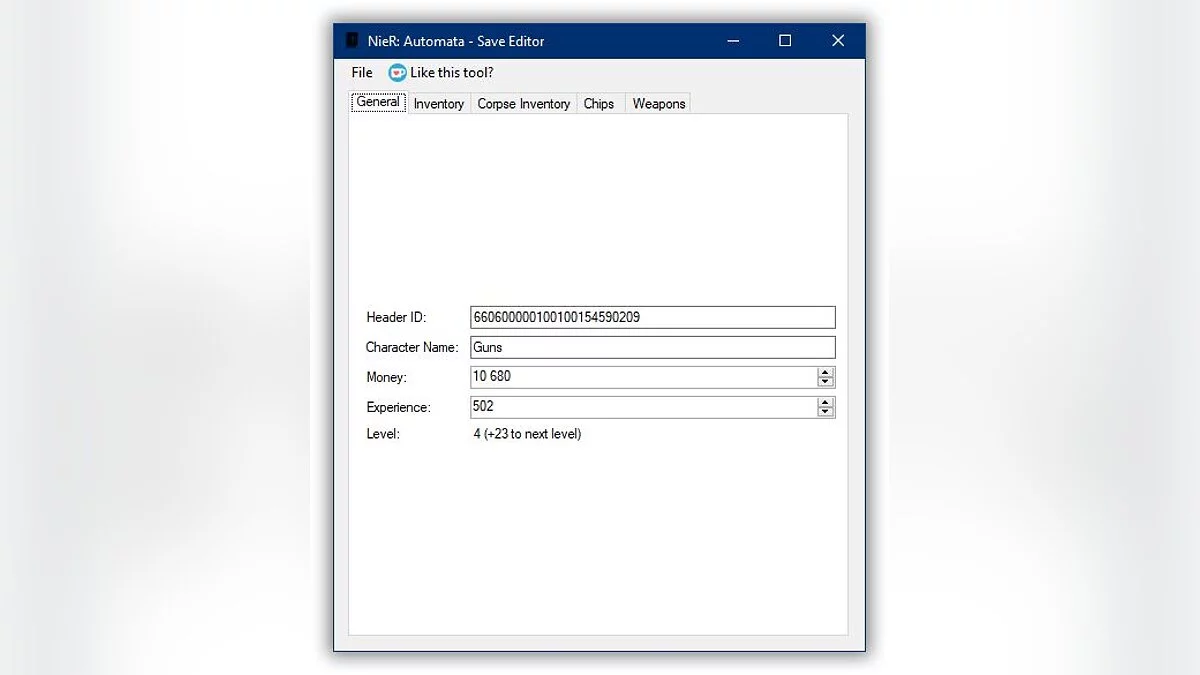Increase Money with the up arrow
This screenshot has height=675, width=1200.
pos(825,372)
